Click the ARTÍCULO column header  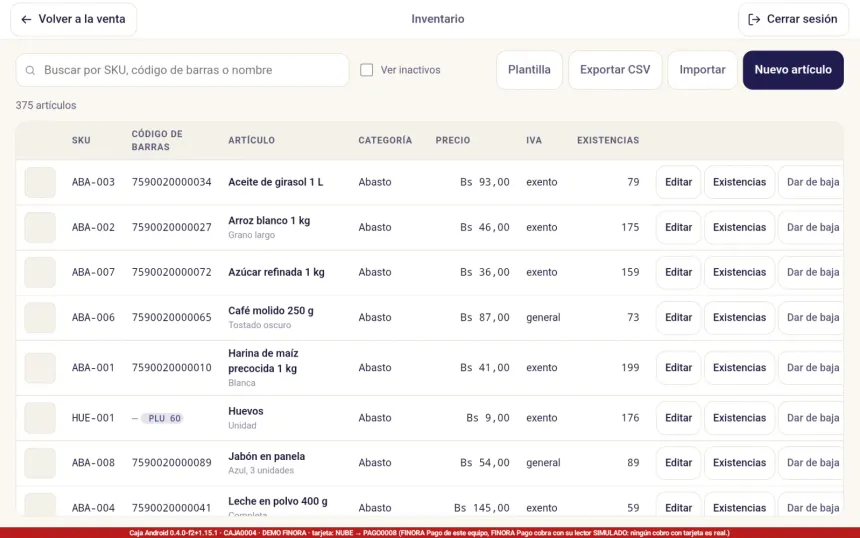(x=251, y=140)
